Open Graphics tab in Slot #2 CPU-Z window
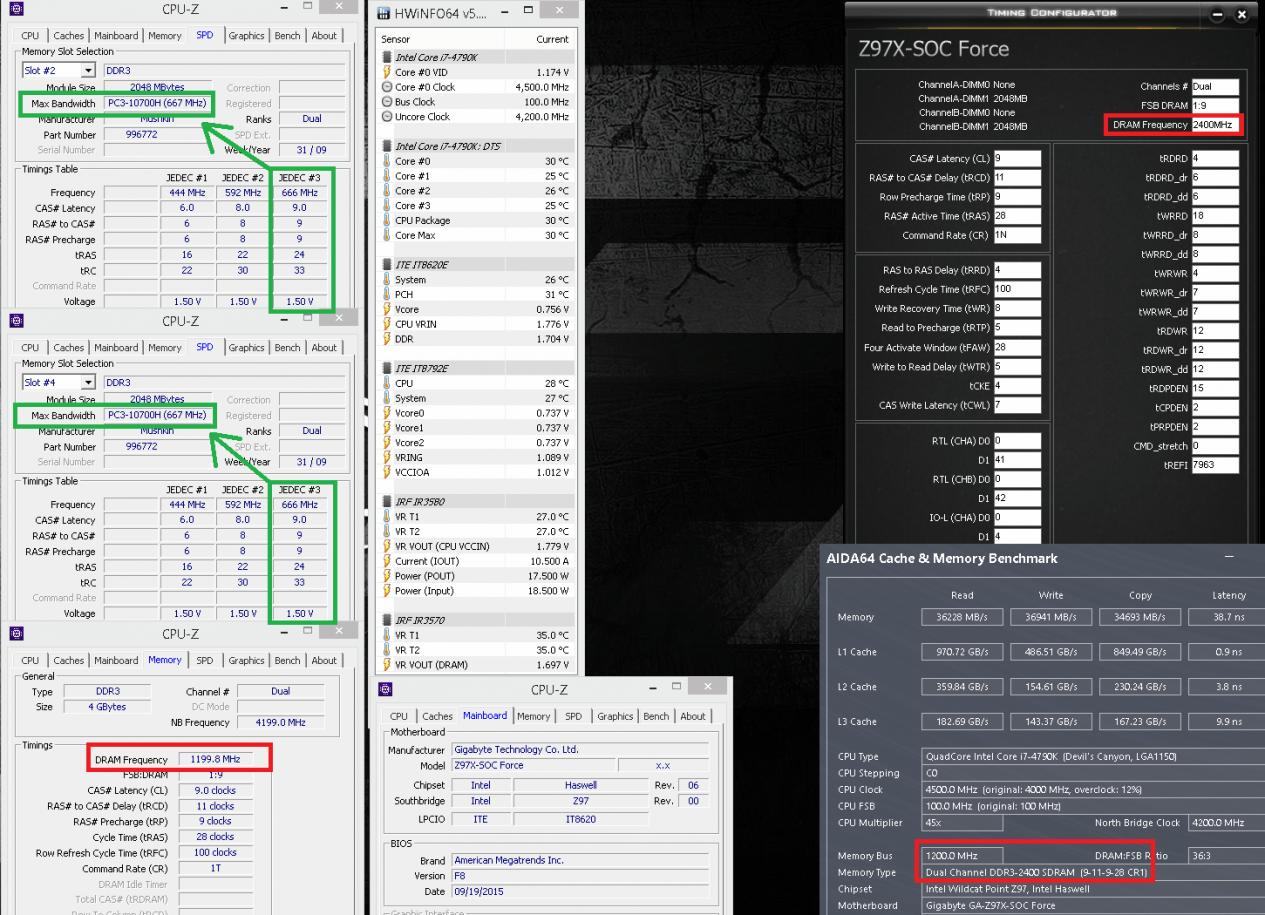 [246, 36]
